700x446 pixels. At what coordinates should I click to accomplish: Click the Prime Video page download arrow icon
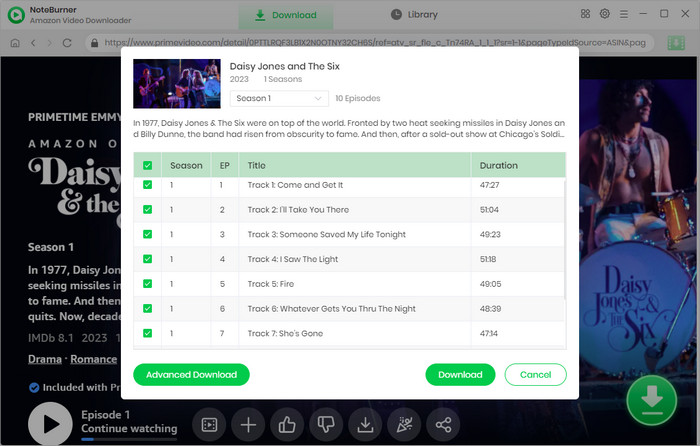coord(365,425)
